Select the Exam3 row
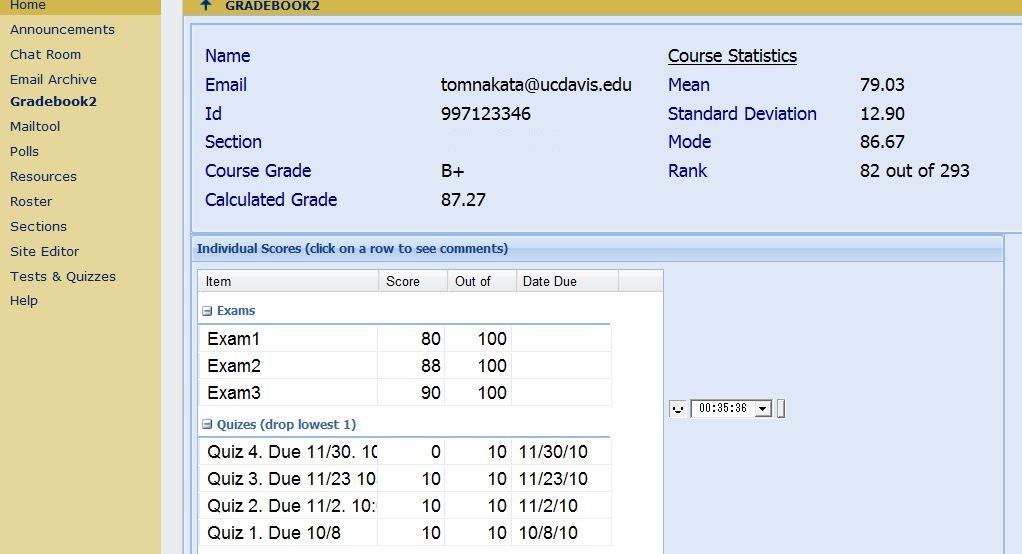Screen dimensions: 1022x554 pos(405,392)
